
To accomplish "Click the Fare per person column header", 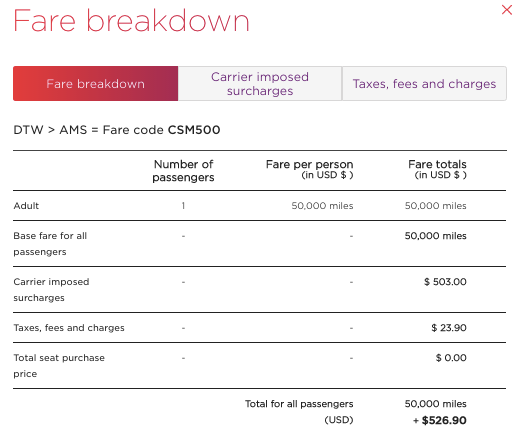I will [x=309, y=169].
